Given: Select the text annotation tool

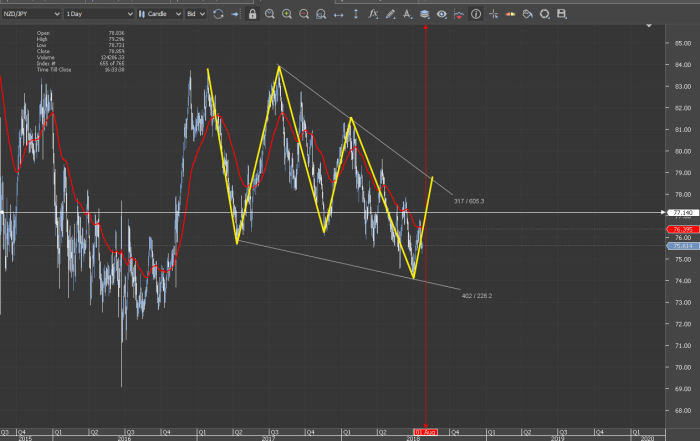Looking at the screenshot, I should 407,15.
